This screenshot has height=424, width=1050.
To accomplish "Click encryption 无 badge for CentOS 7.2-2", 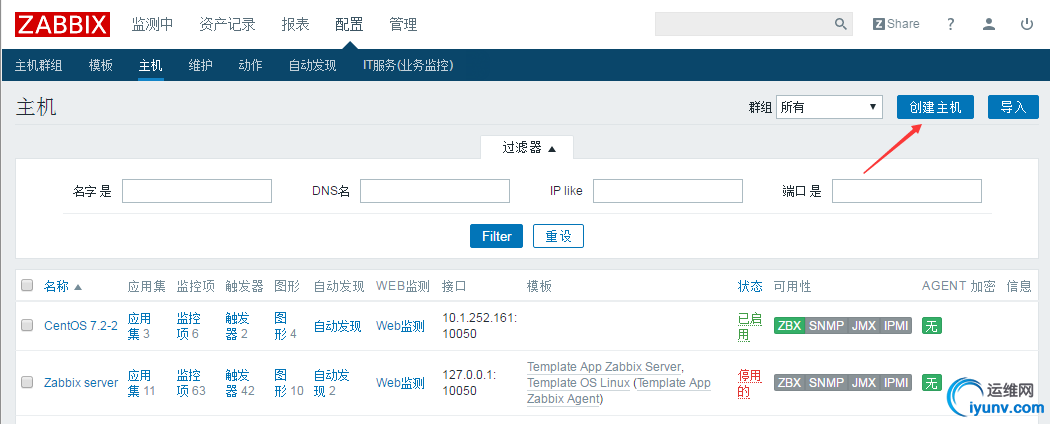I will 931,326.
